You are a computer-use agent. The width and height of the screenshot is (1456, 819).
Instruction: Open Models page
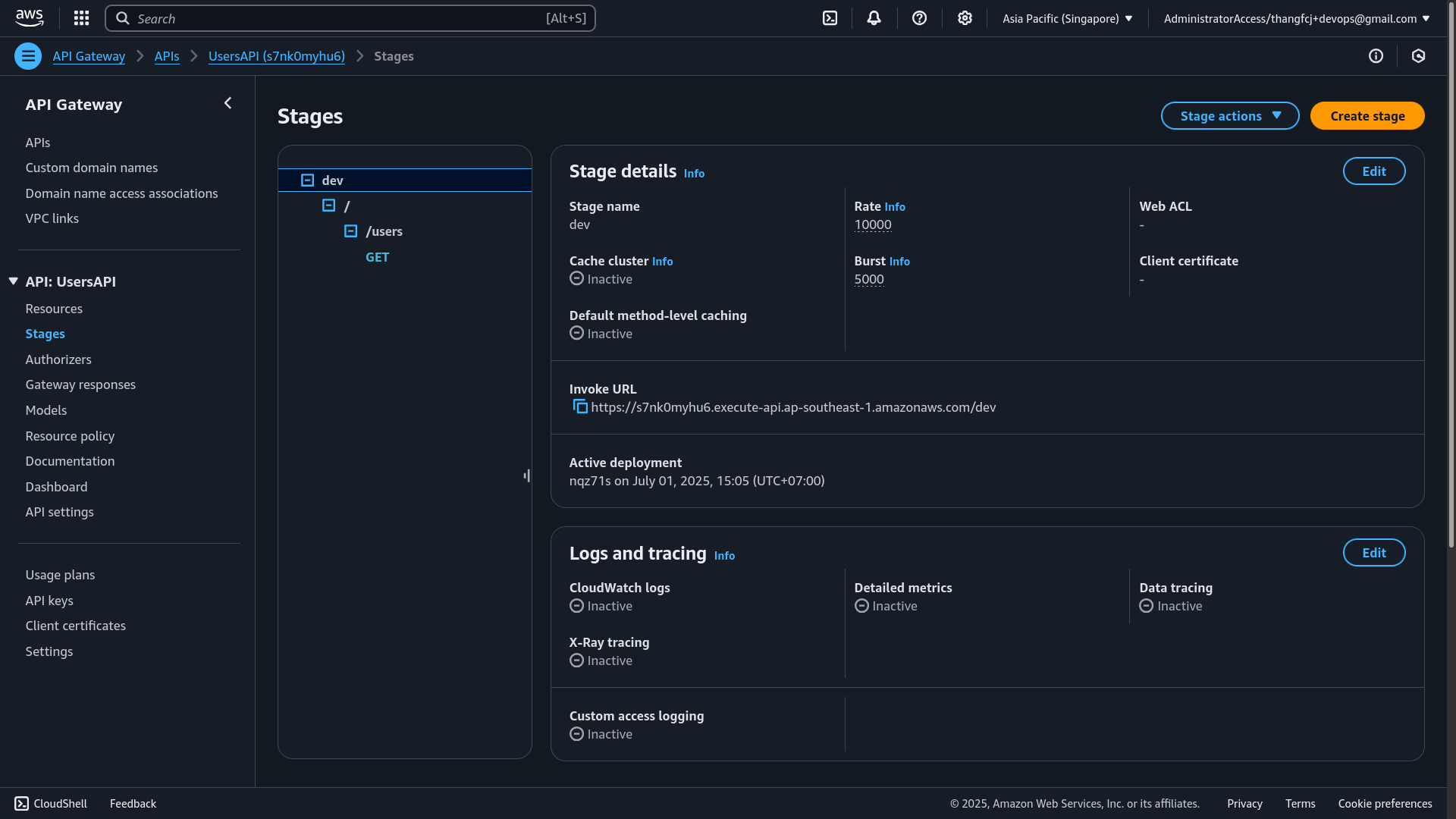46,410
